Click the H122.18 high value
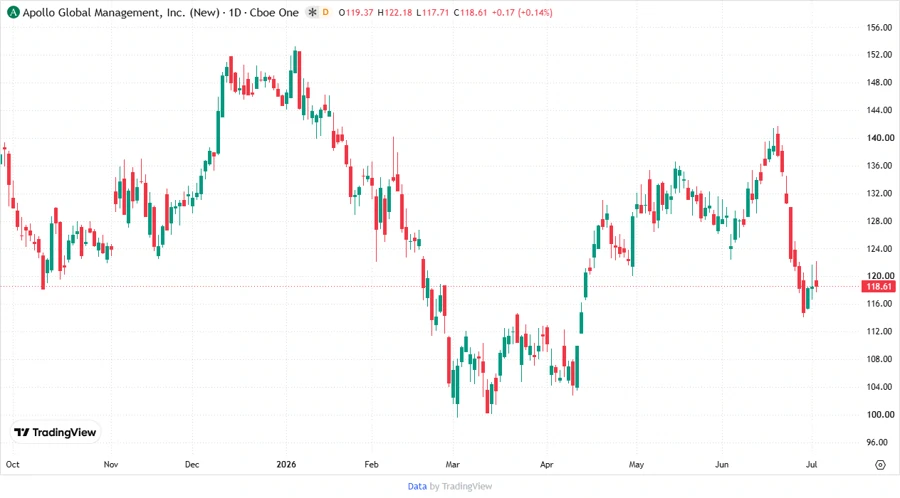 (394, 12)
